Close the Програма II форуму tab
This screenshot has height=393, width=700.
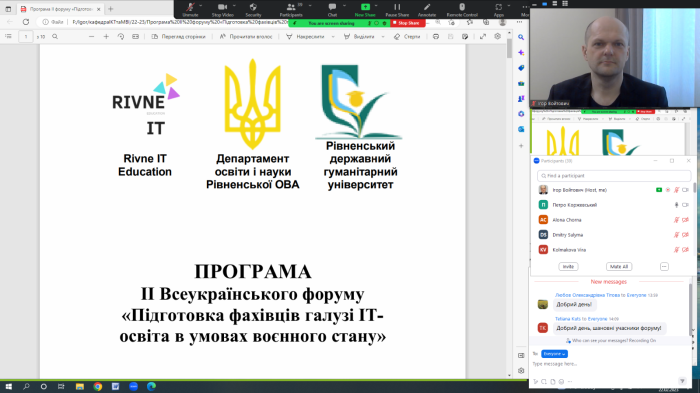coord(99,9)
